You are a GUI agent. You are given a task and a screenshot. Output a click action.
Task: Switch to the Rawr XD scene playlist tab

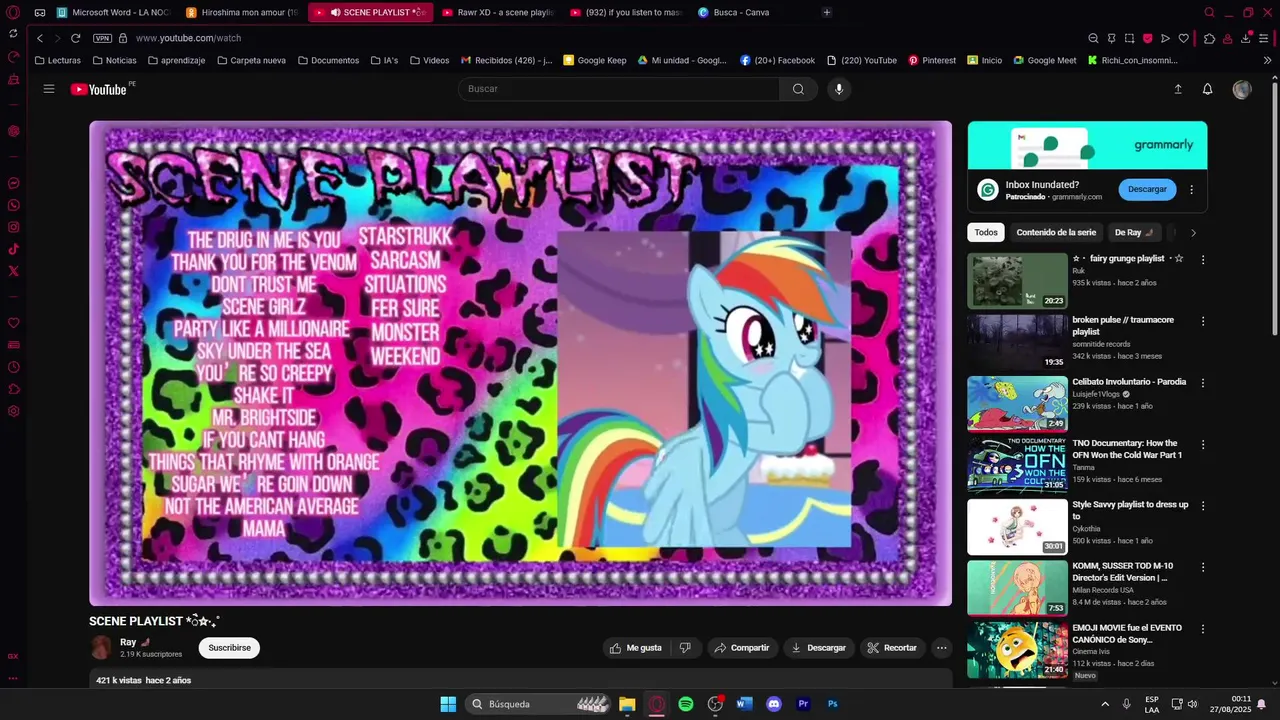[x=498, y=13]
